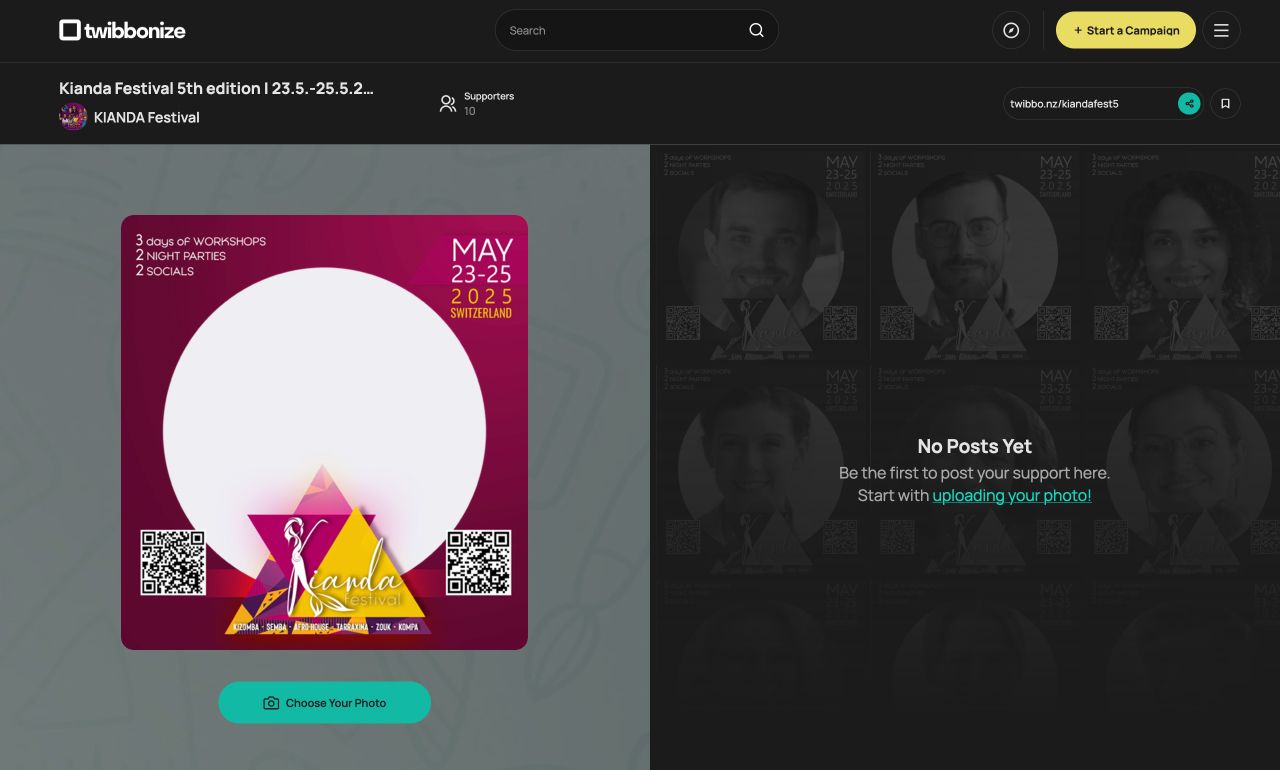Click the MAY 23-25 date on frame
The height and width of the screenshot is (770, 1280).
(x=482, y=261)
